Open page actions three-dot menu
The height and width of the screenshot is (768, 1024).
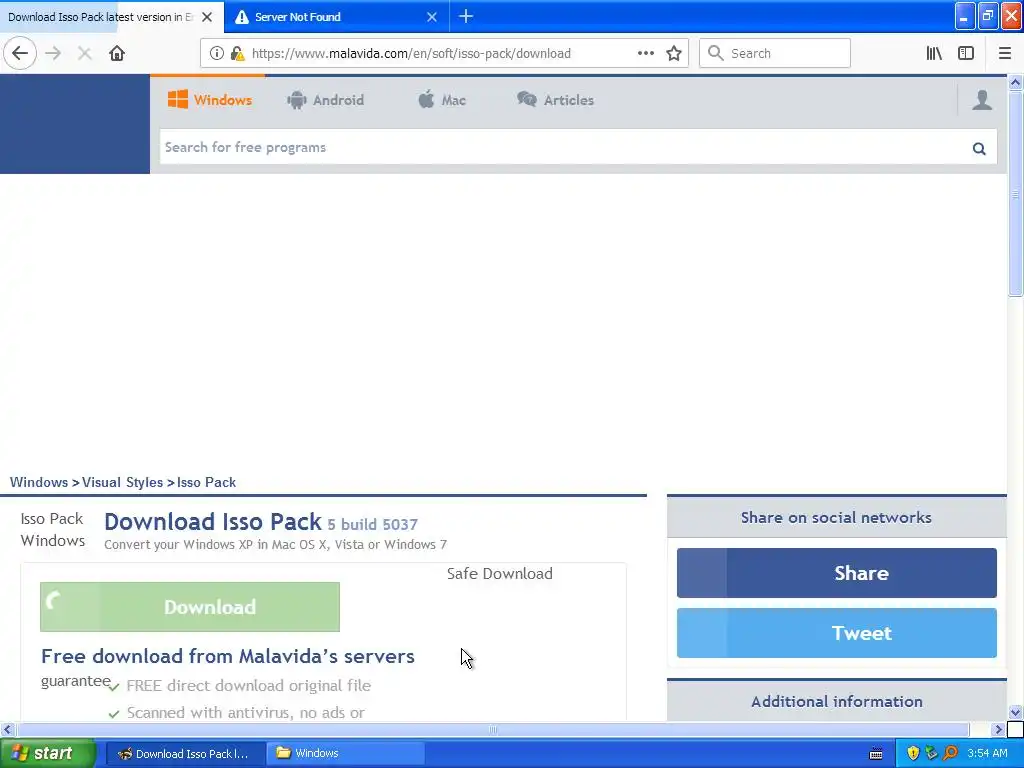point(645,54)
